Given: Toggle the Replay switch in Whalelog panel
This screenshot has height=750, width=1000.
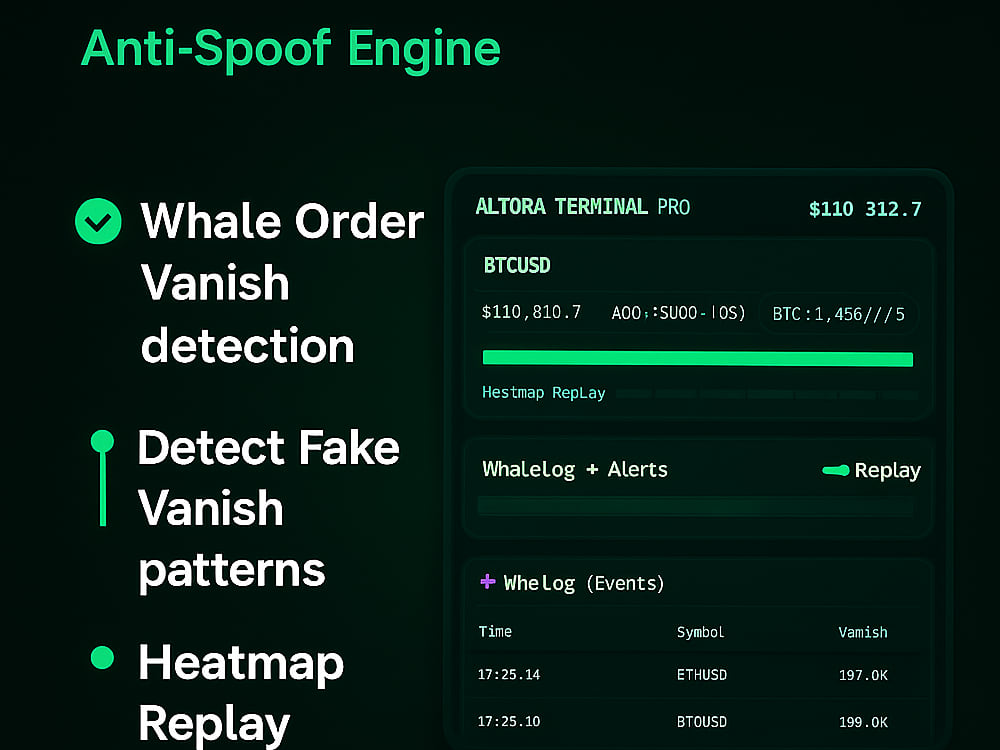Looking at the screenshot, I should pos(835,471).
